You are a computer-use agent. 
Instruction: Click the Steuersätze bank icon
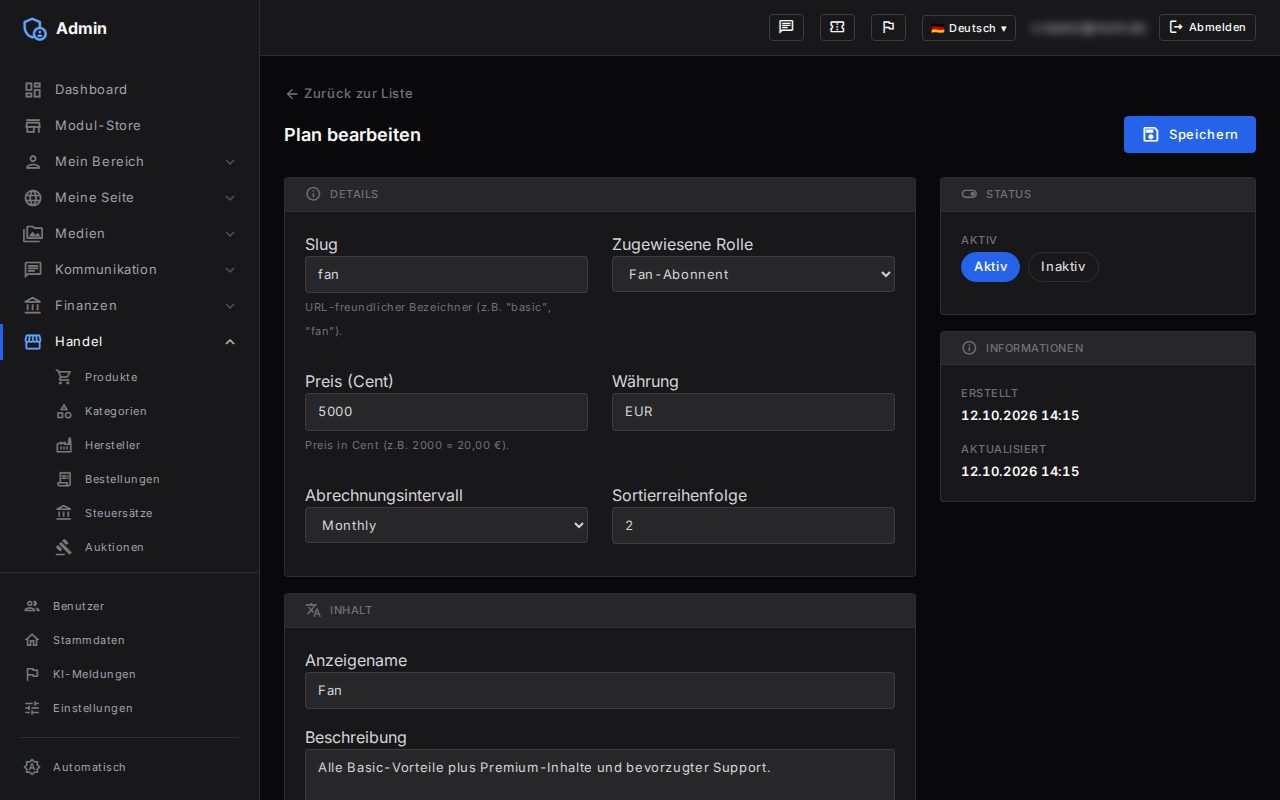click(x=64, y=513)
